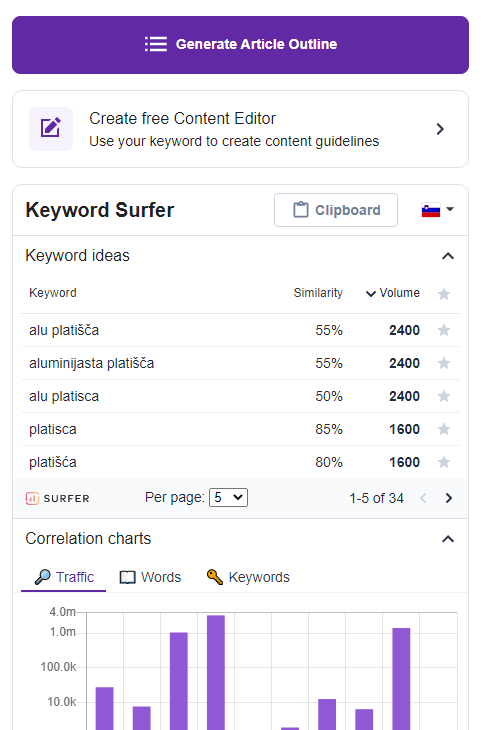Switch to the Keywords tab

click(248, 577)
